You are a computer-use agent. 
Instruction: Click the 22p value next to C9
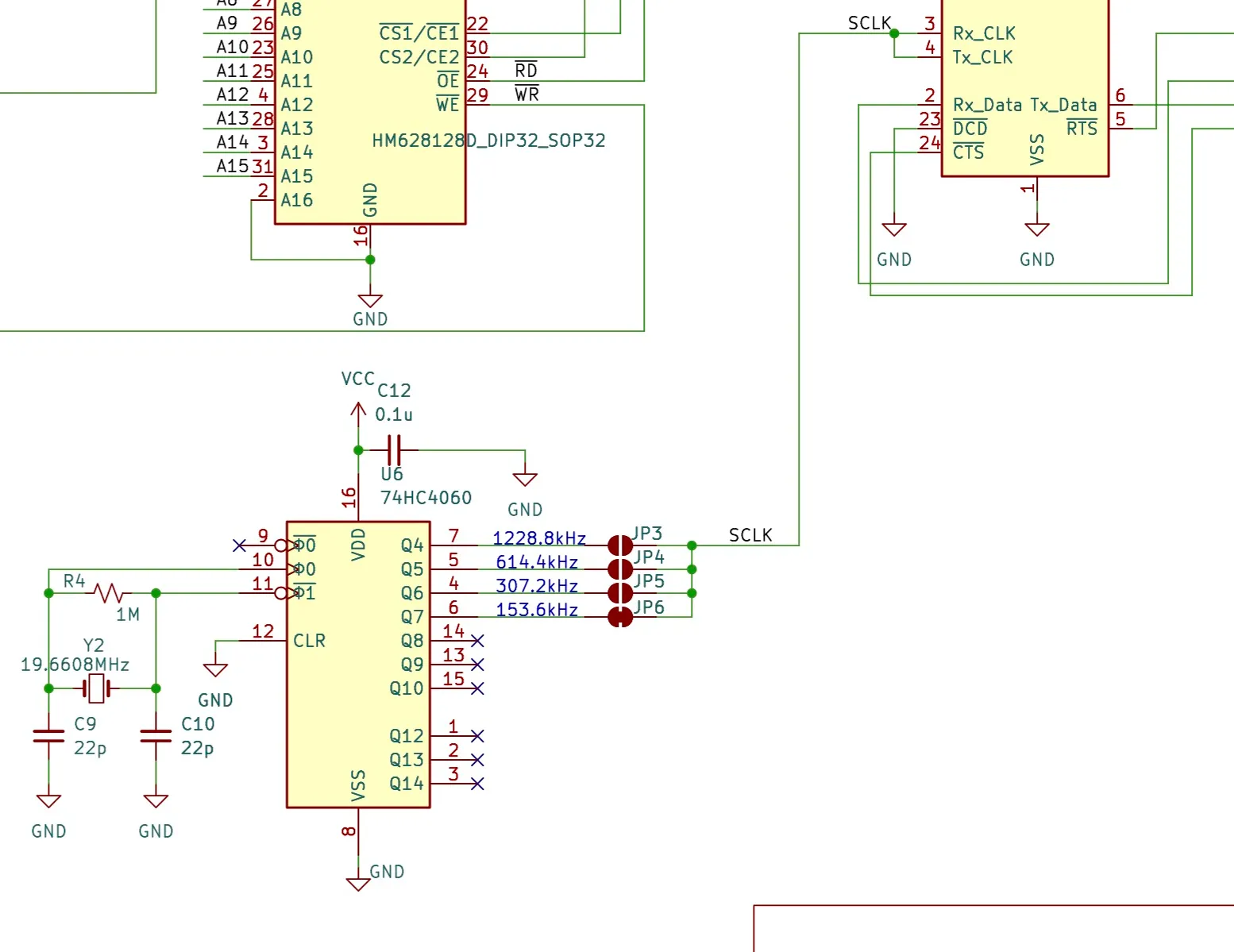coord(90,748)
